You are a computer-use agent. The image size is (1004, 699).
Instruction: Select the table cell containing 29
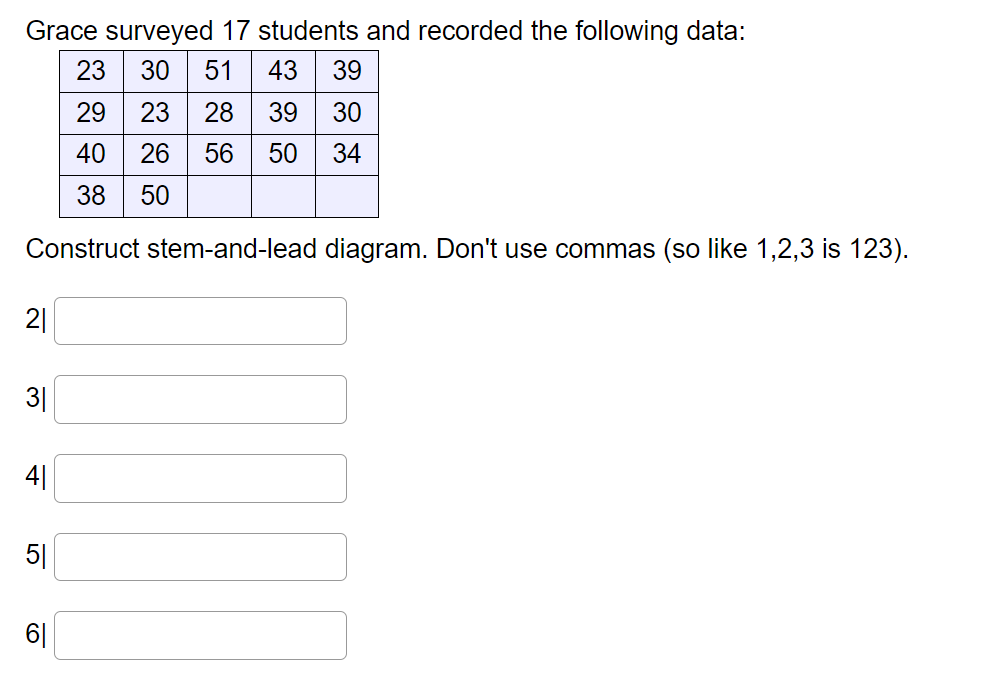click(x=91, y=112)
